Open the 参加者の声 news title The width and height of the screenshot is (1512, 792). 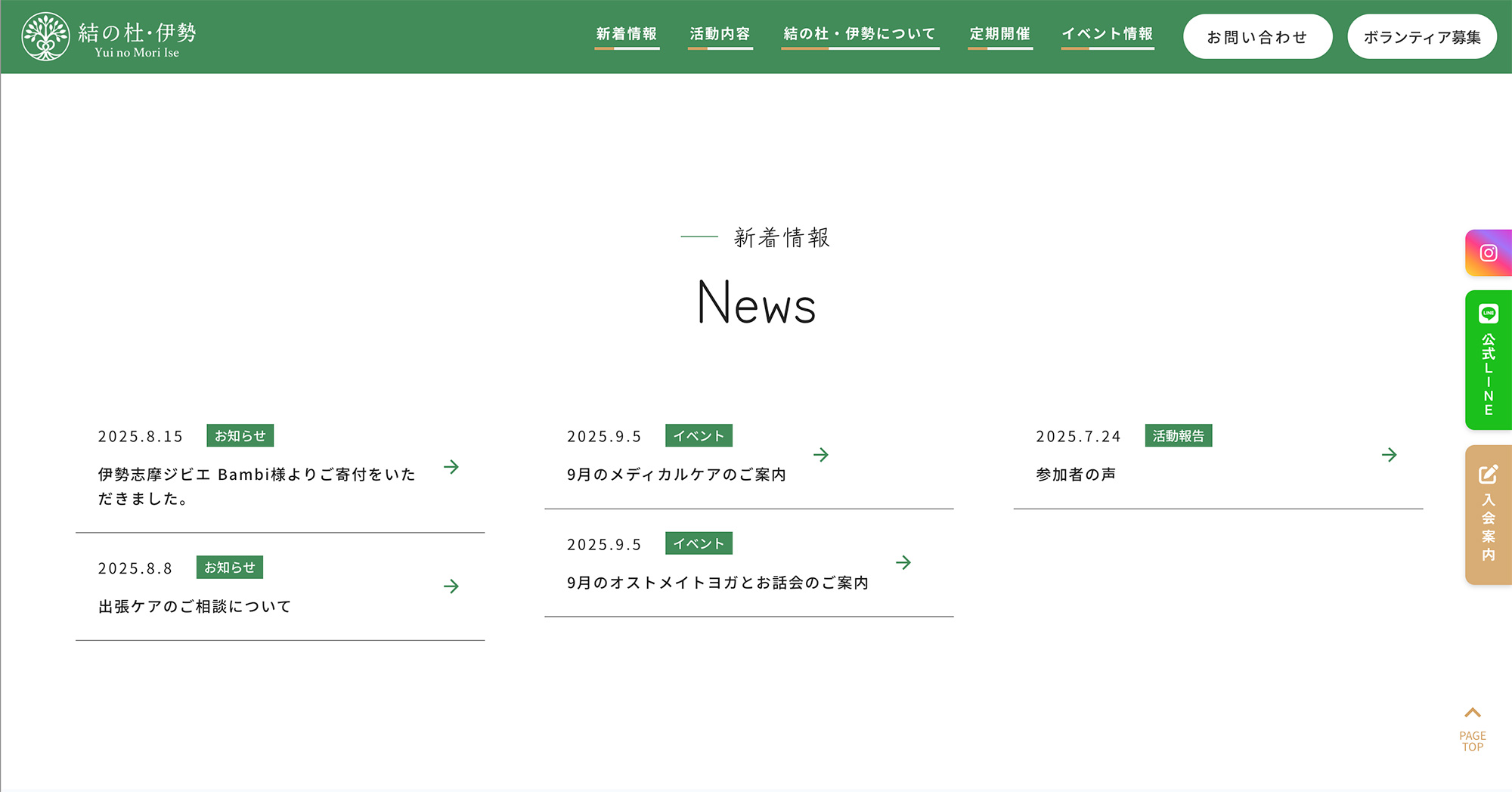pos(1076,475)
